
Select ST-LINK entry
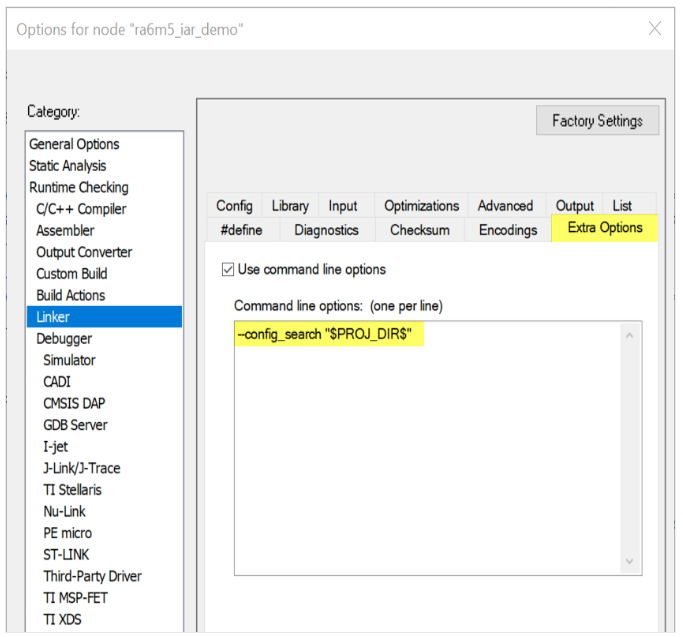point(66,555)
